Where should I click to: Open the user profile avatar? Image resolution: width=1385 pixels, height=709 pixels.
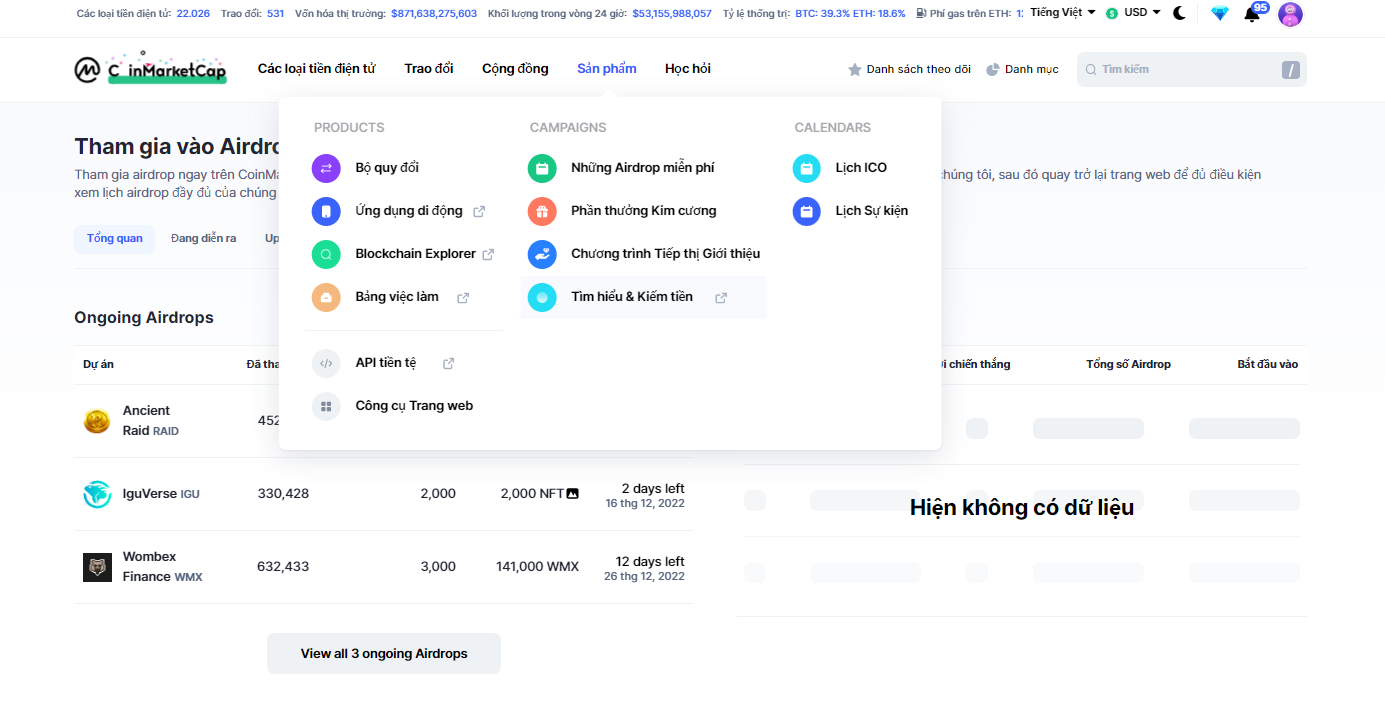[x=1290, y=14]
